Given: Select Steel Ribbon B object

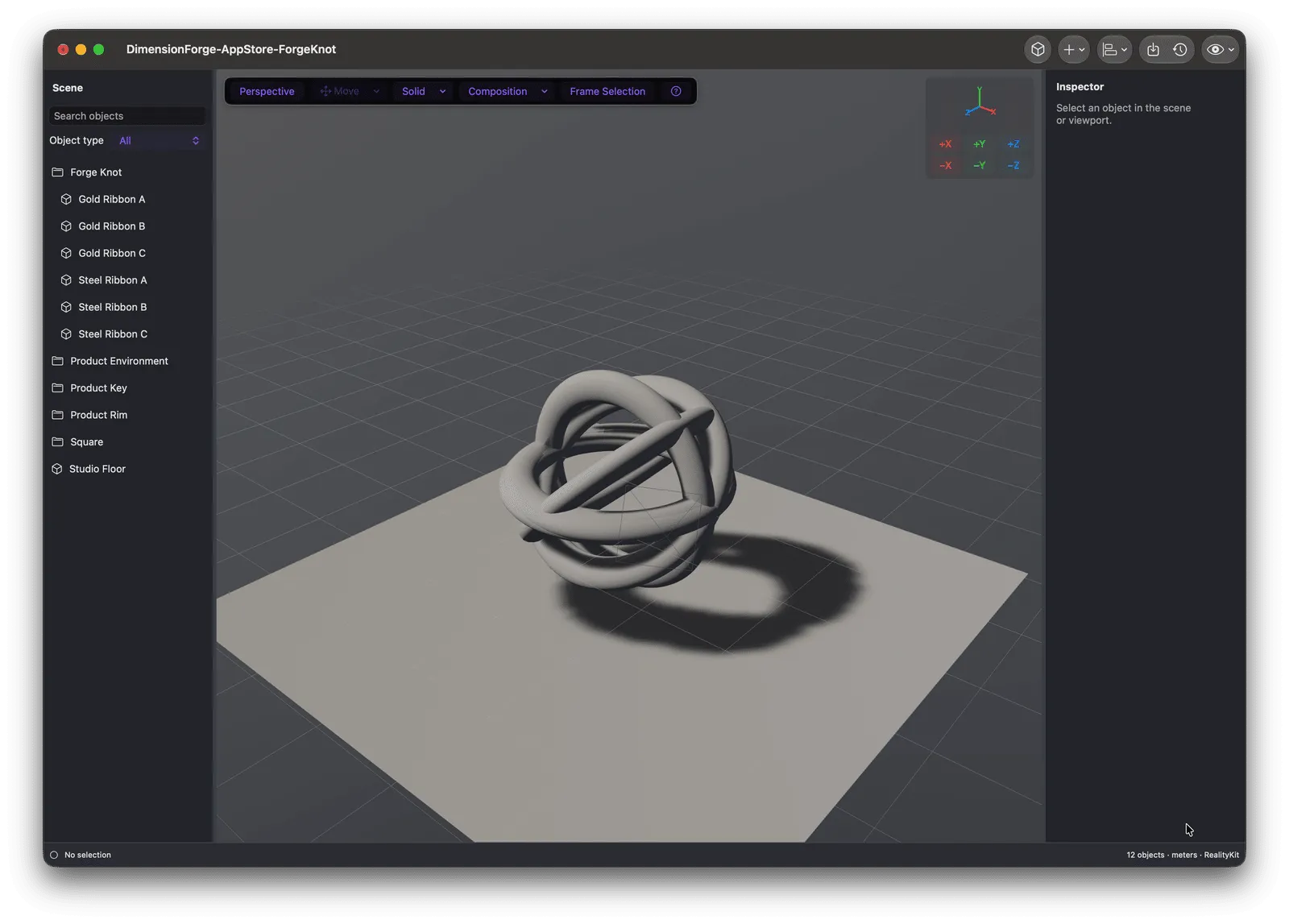Looking at the screenshot, I should click(x=127, y=308).
